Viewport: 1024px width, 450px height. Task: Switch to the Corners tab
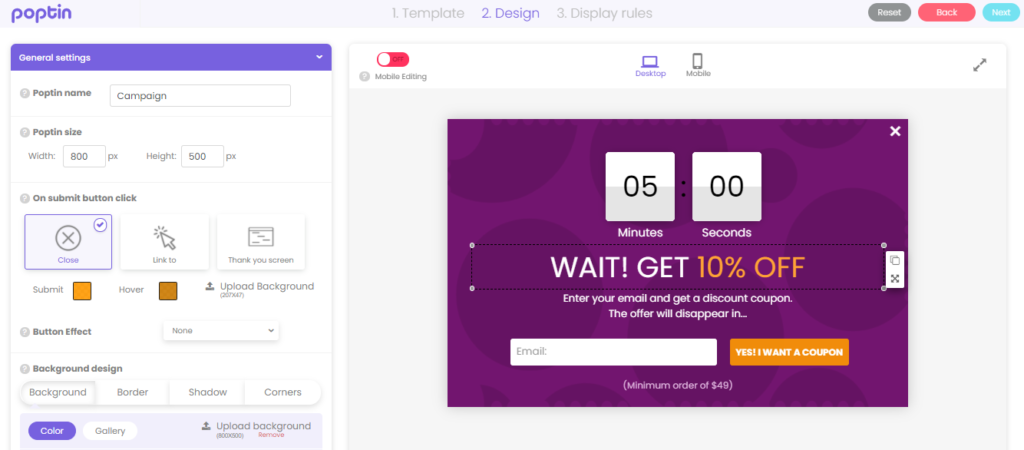click(283, 393)
